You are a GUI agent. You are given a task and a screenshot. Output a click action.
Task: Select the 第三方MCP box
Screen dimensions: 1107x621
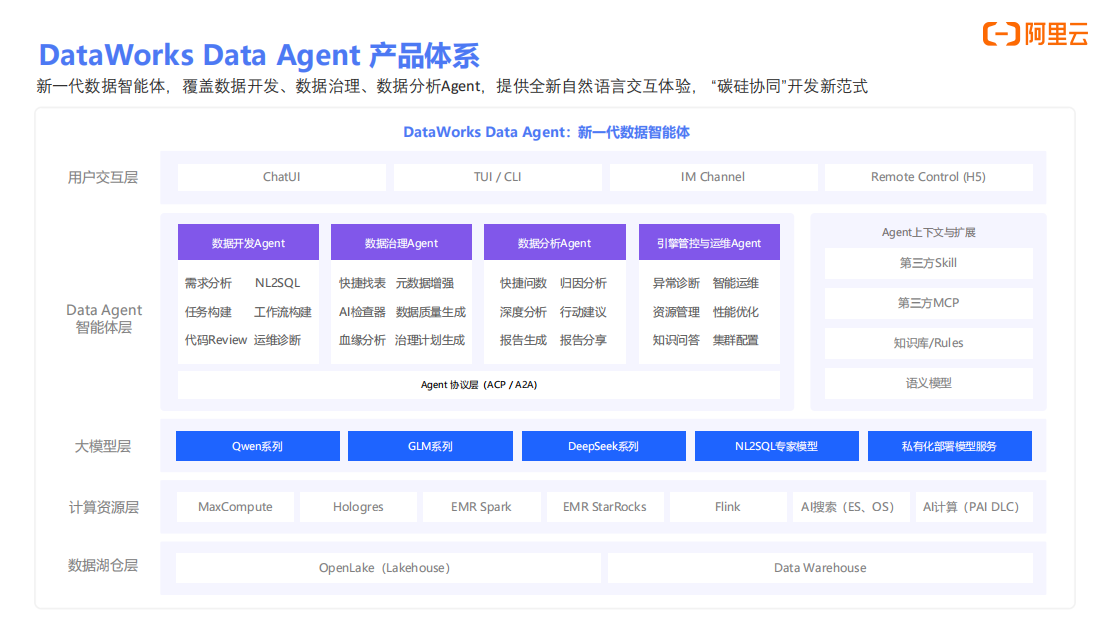[x=928, y=303]
